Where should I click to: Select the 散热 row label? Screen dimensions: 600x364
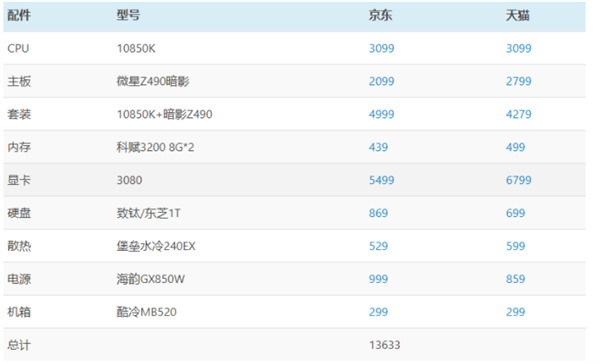(19, 246)
